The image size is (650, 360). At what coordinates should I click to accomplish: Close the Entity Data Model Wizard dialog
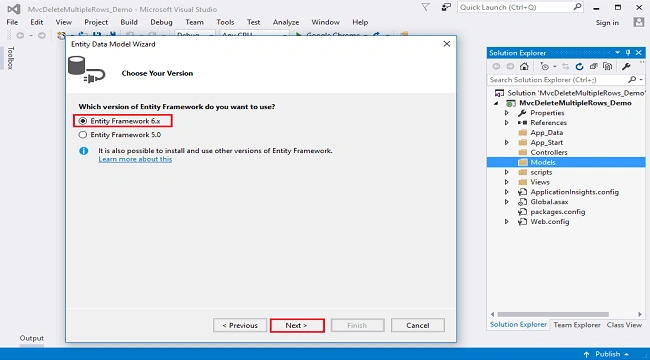click(446, 44)
